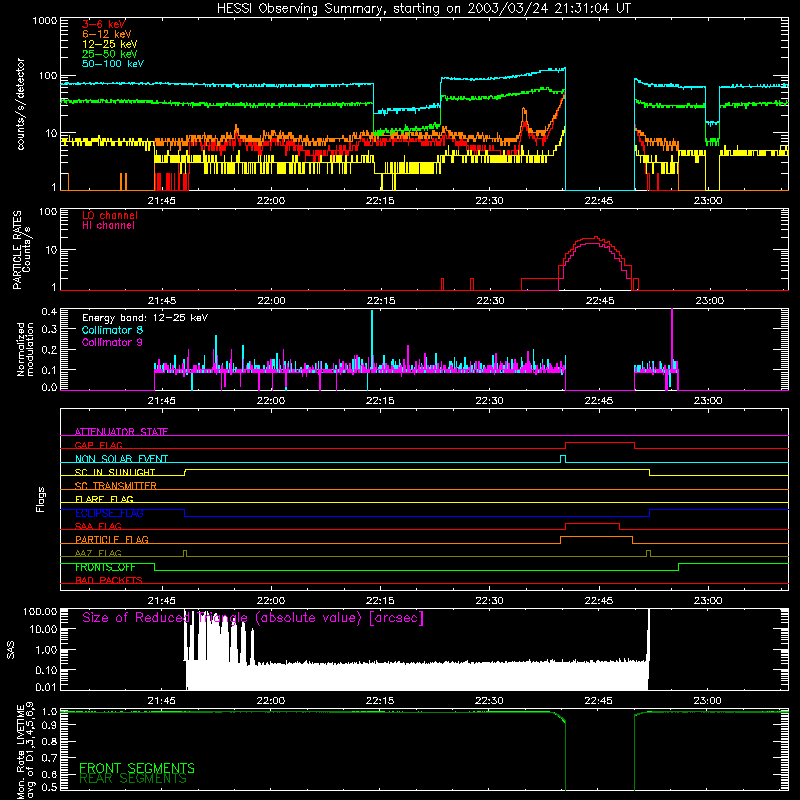Click the SC_IN_SUNLIGHT flag label
The height and width of the screenshot is (800, 800).
click(x=115, y=472)
